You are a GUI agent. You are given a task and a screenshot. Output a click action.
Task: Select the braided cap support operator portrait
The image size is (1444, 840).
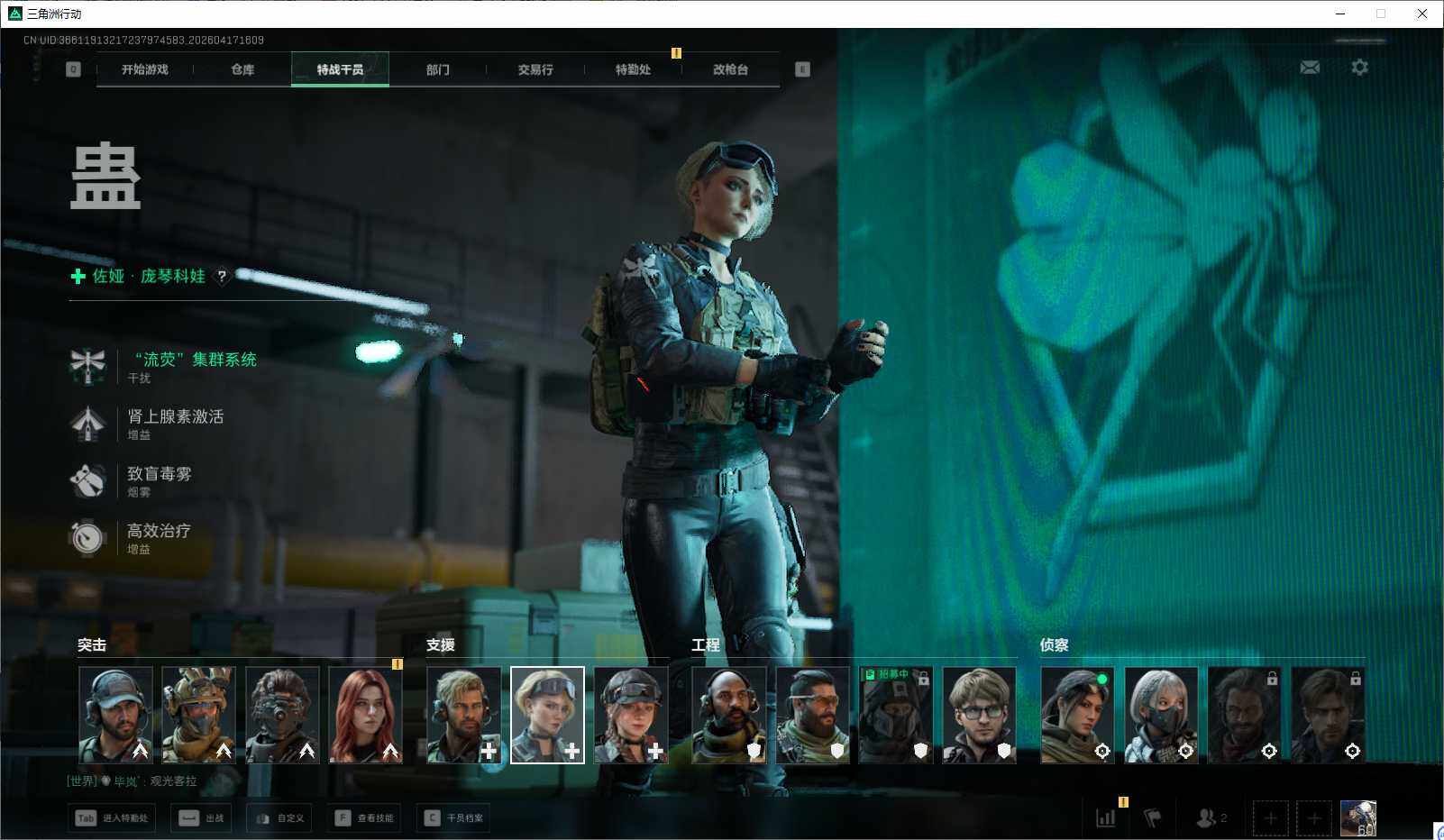631,715
